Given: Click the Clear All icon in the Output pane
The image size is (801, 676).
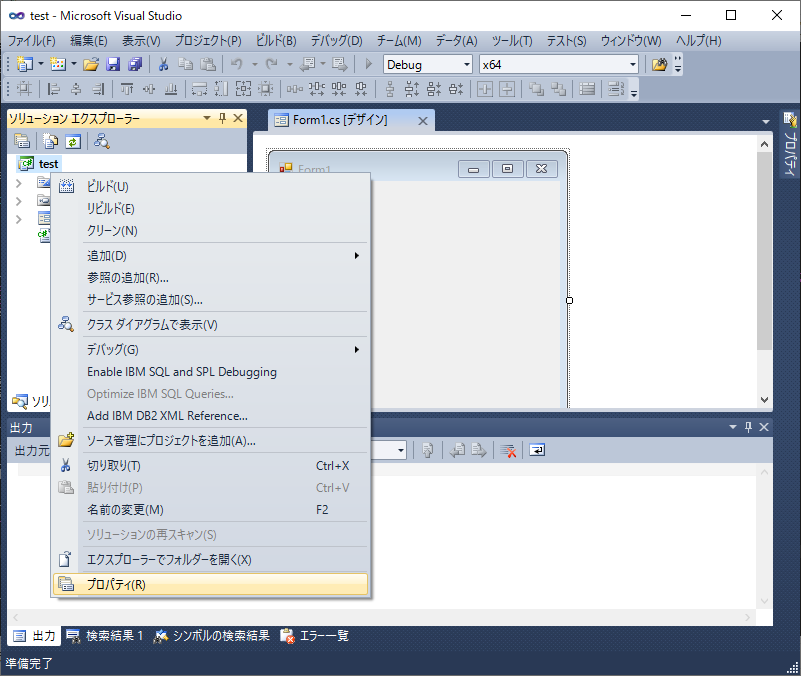Looking at the screenshot, I should 508,450.
